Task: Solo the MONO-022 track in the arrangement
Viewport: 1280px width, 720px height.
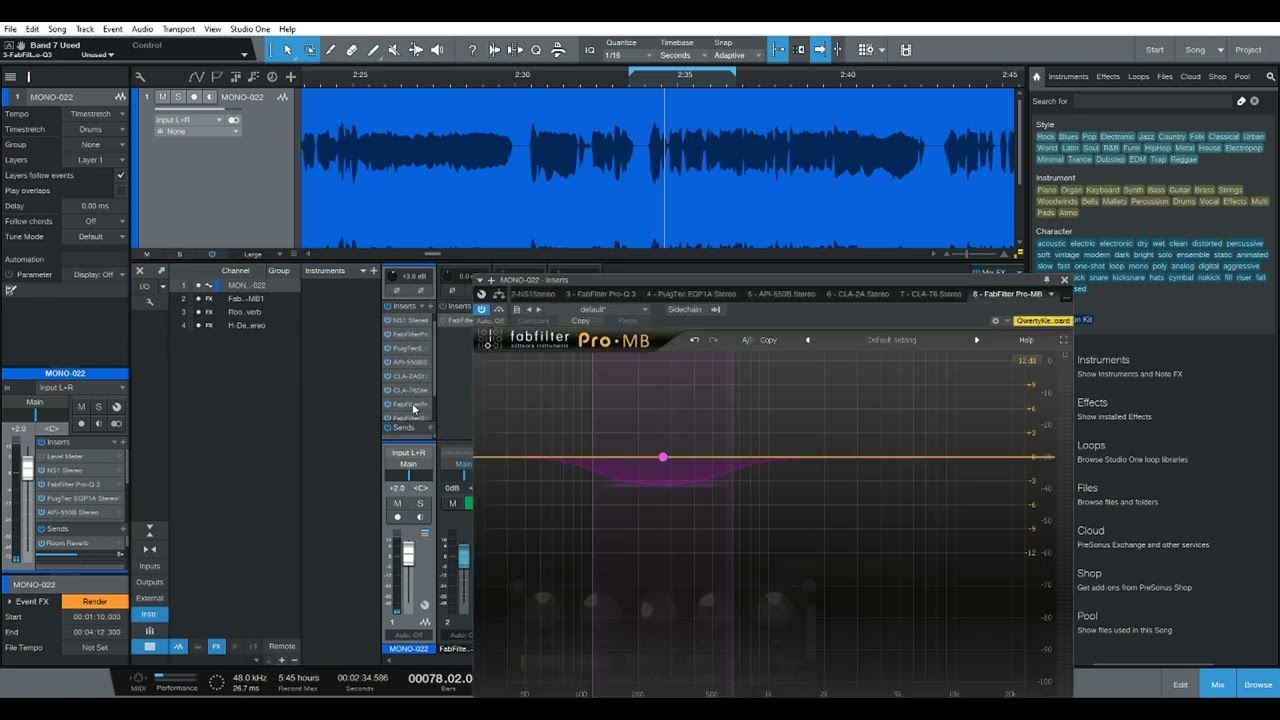Action: pos(178,97)
